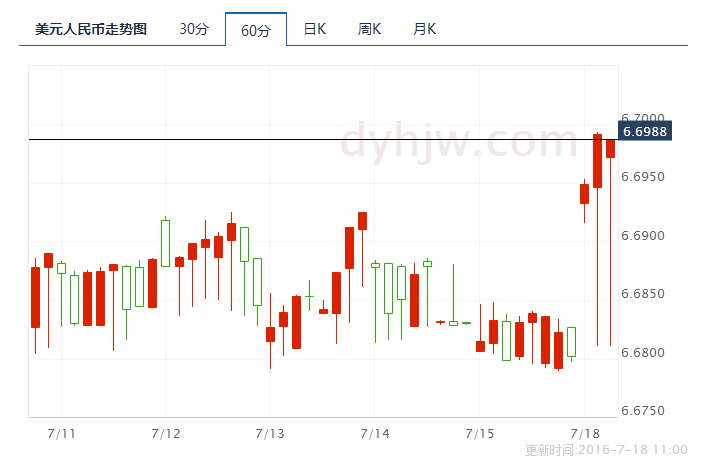Image resolution: width=702 pixels, height=461 pixels.
Task: Select the 60分 tab
Action: pos(256,30)
